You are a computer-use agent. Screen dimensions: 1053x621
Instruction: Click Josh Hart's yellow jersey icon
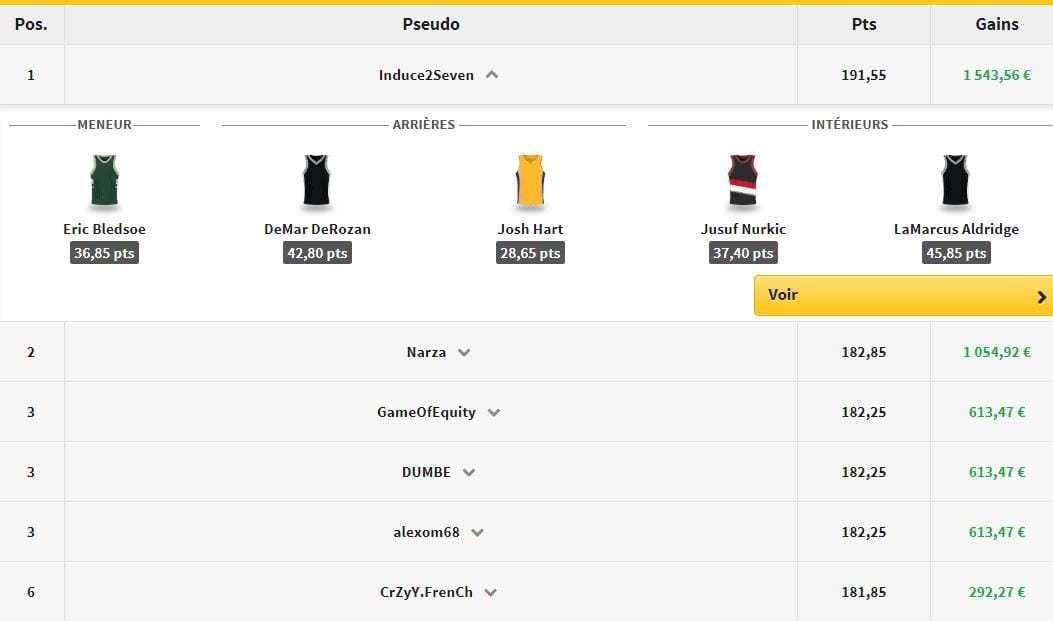(x=530, y=181)
